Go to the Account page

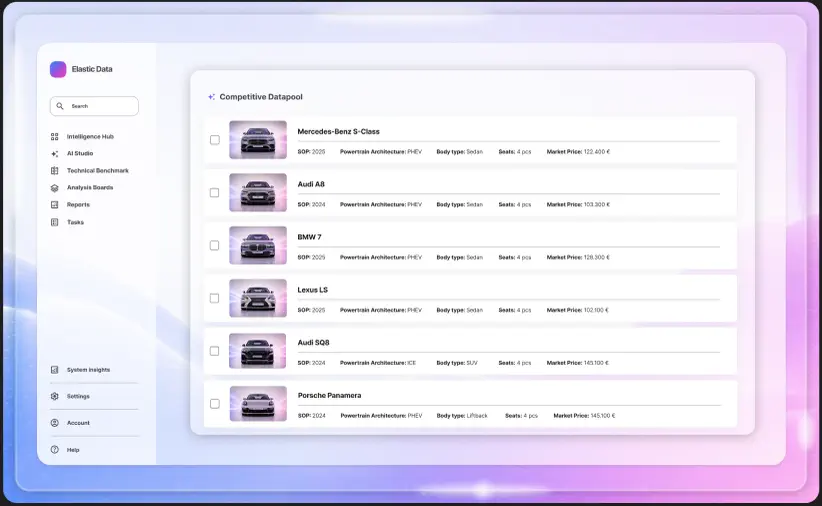click(x=78, y=423)
